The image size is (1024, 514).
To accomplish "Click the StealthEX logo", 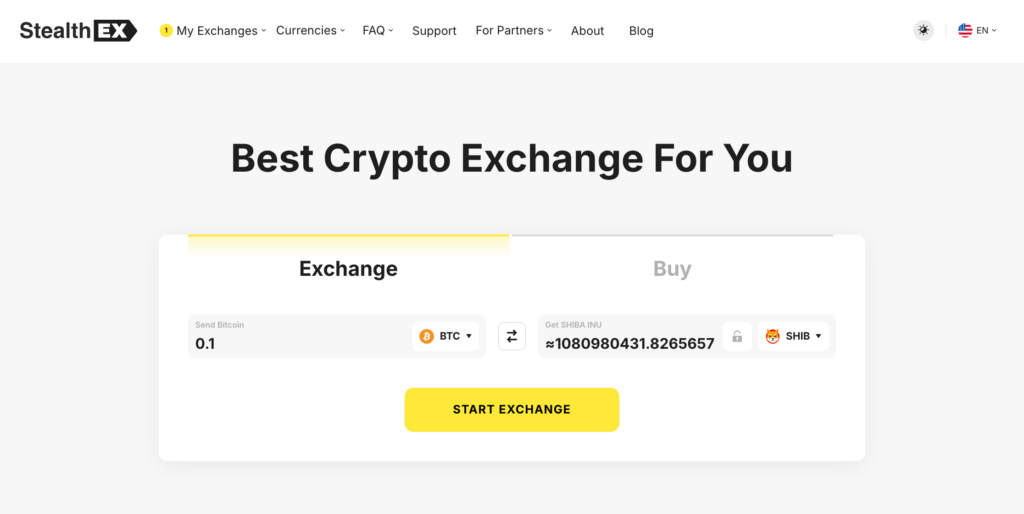I will pyautogui.click(x=78, y=31).
